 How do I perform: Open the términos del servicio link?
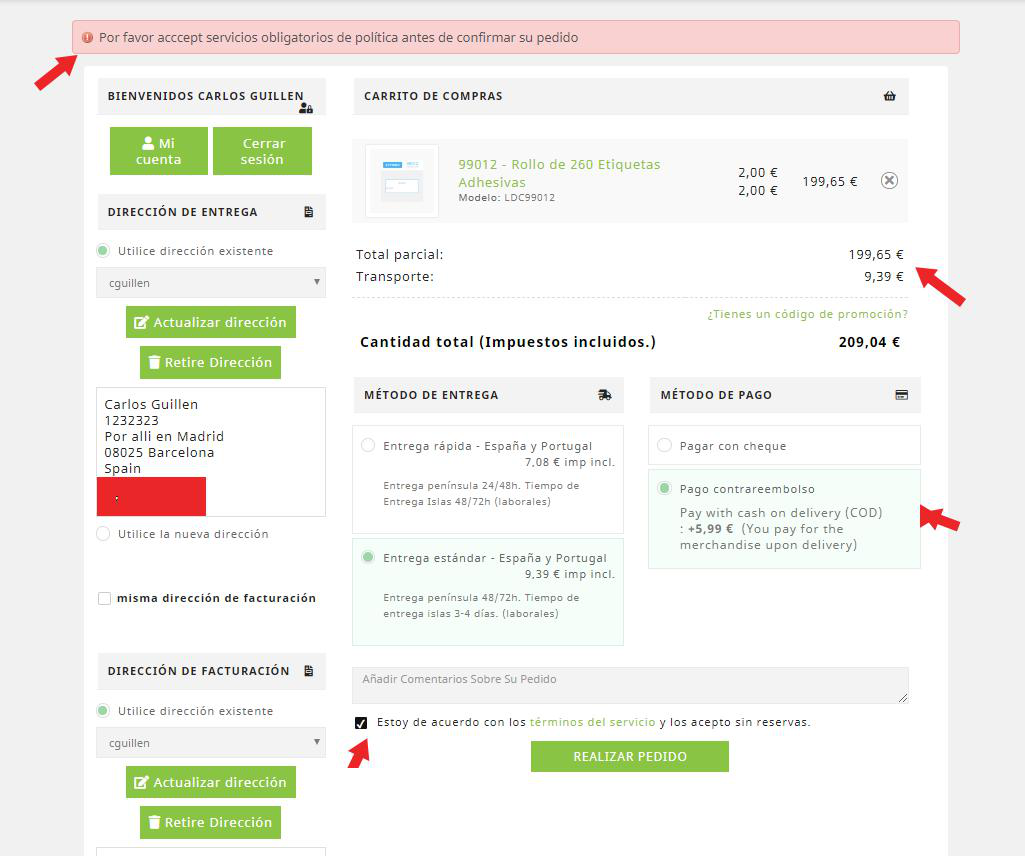592,723
